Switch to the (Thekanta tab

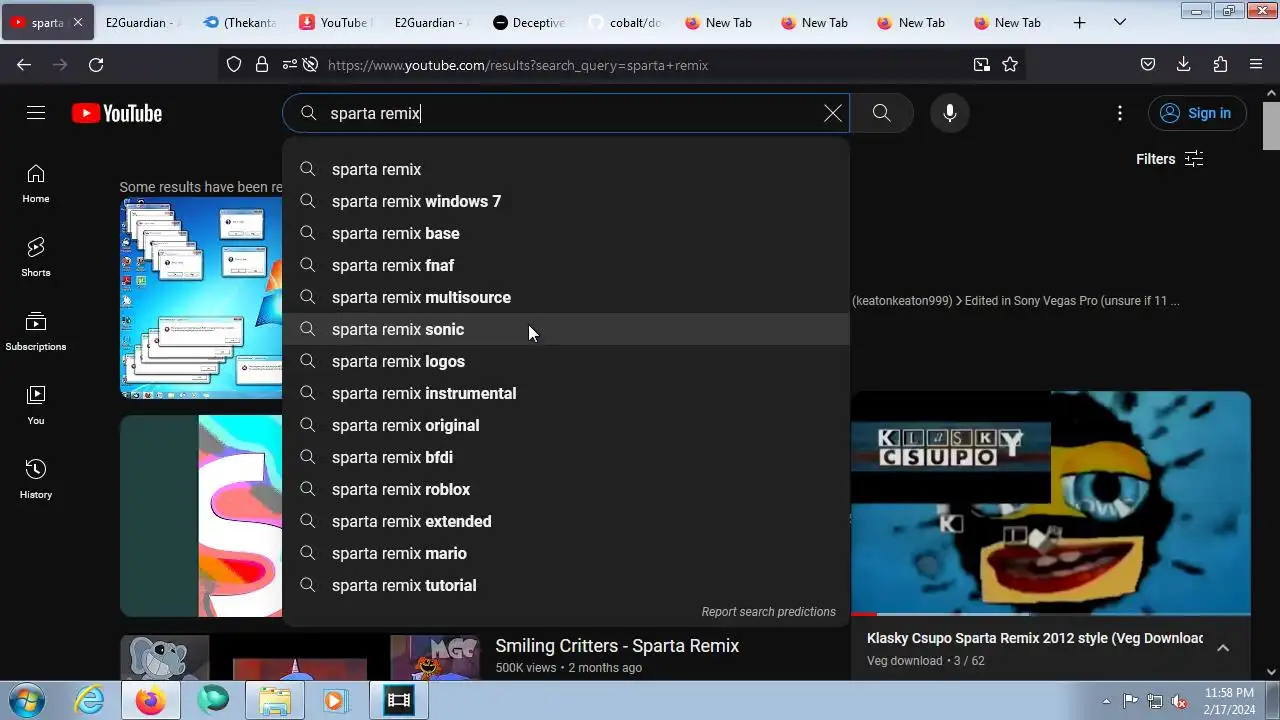pyautogui.click(x=239, y=22)
